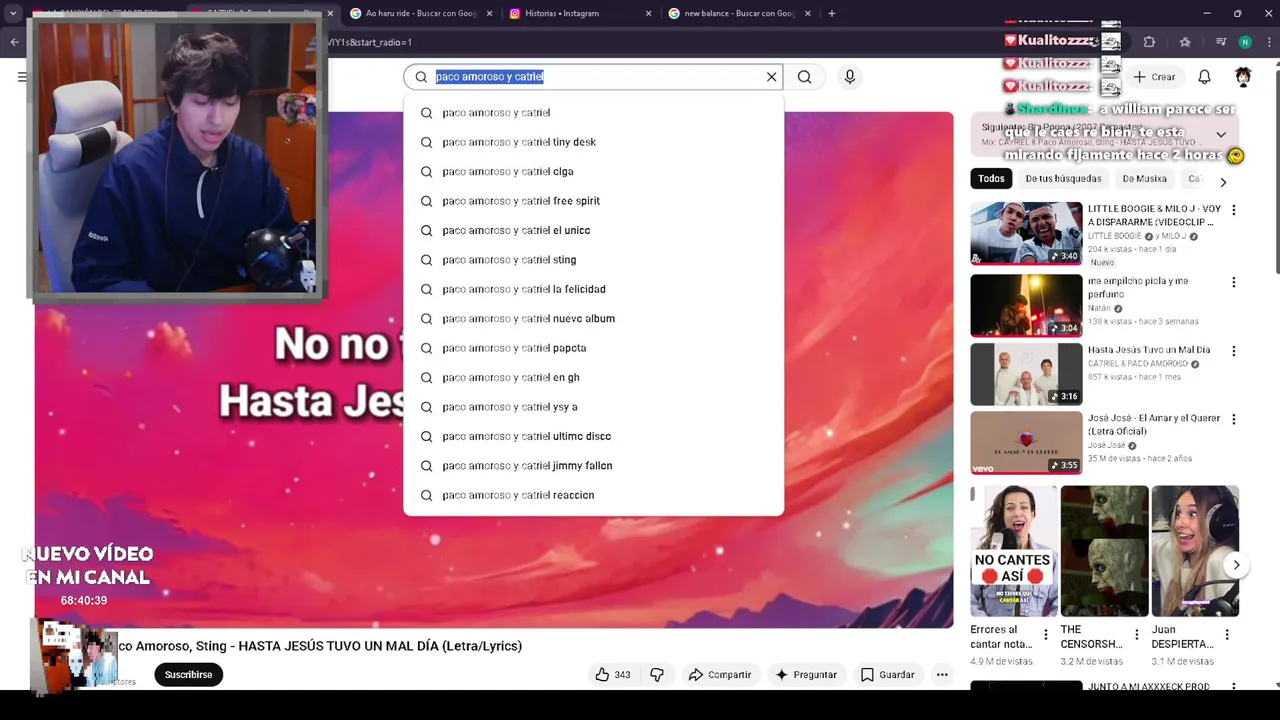Screen dimensions: 1280x720
Task: Select the first suggestion paco amoroso y catriel
Action: click(593, 113)
